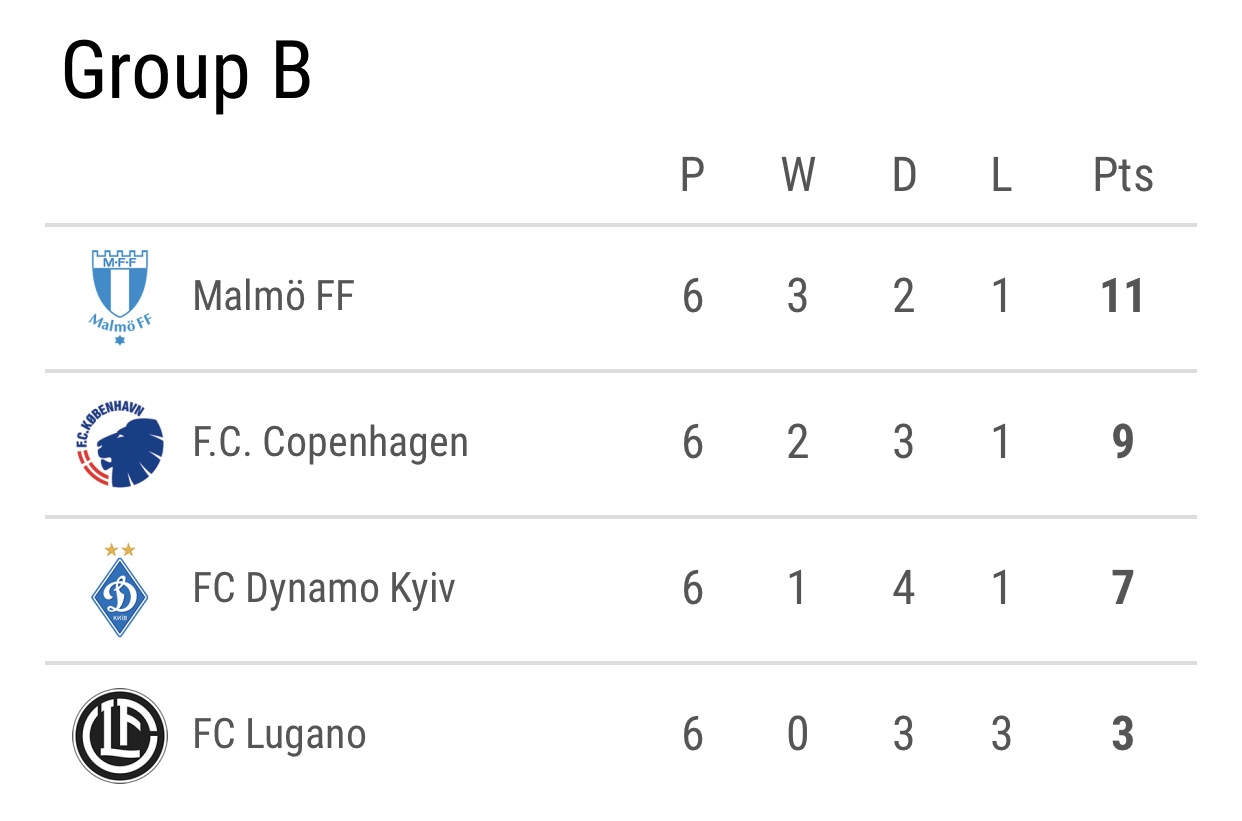Click the P column header

point(692,176)
